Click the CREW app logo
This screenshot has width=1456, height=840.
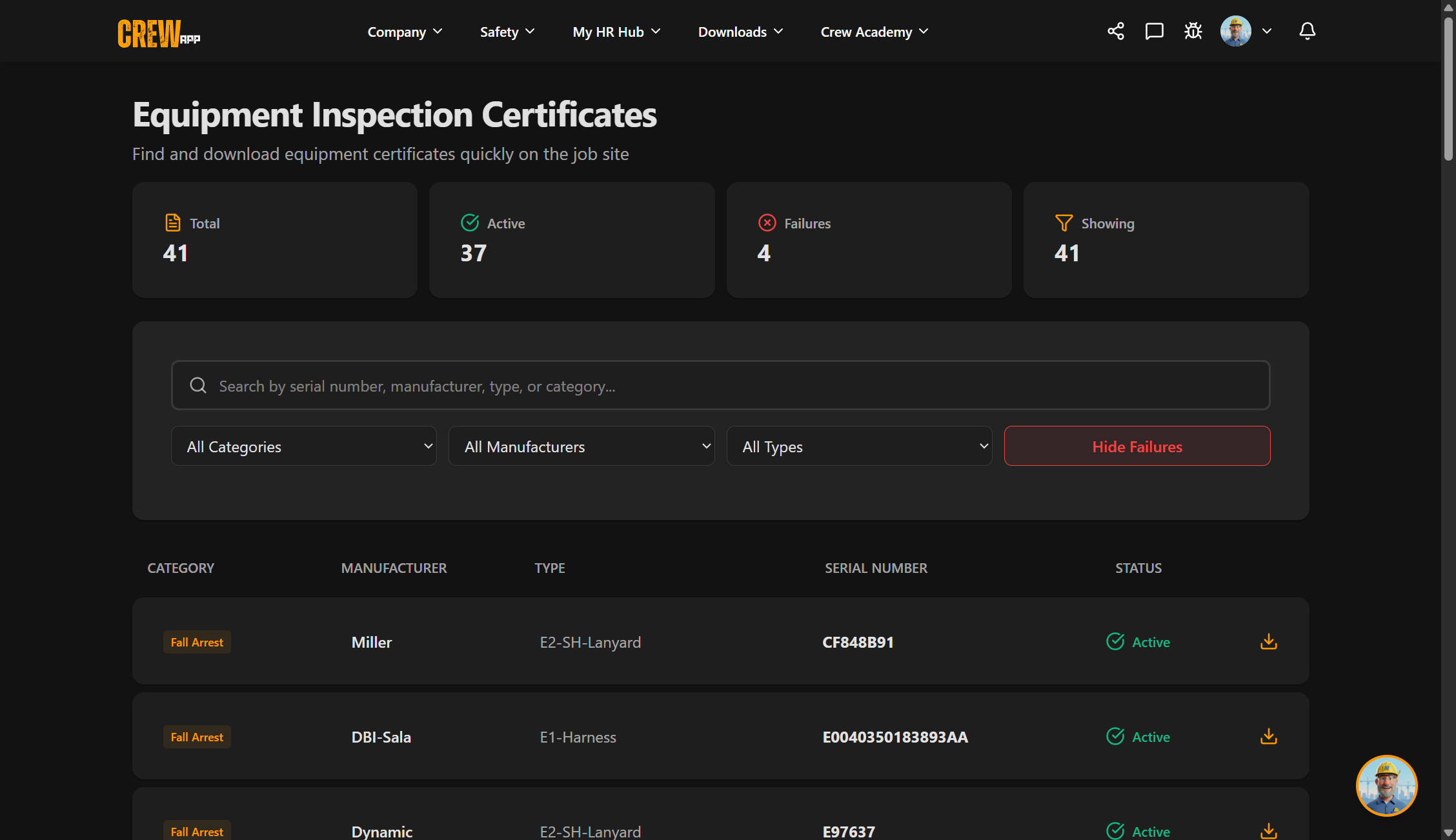(x=159, y=32)
